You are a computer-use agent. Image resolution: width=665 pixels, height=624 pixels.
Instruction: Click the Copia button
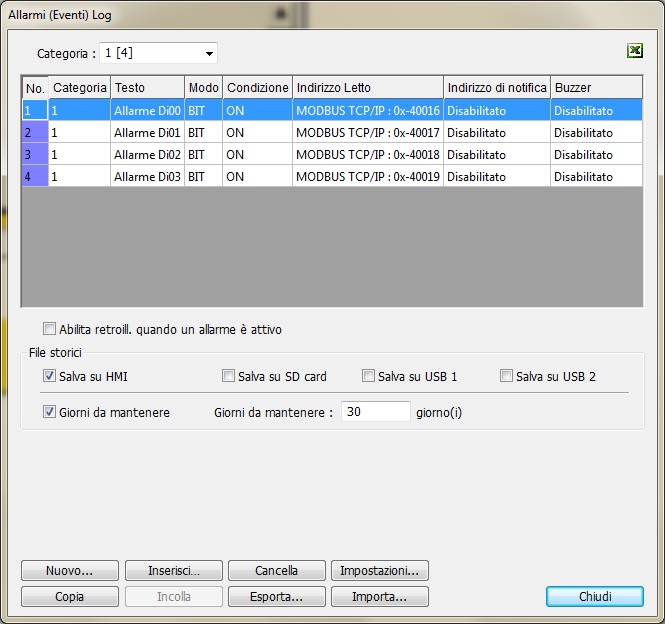coord(70,596)
